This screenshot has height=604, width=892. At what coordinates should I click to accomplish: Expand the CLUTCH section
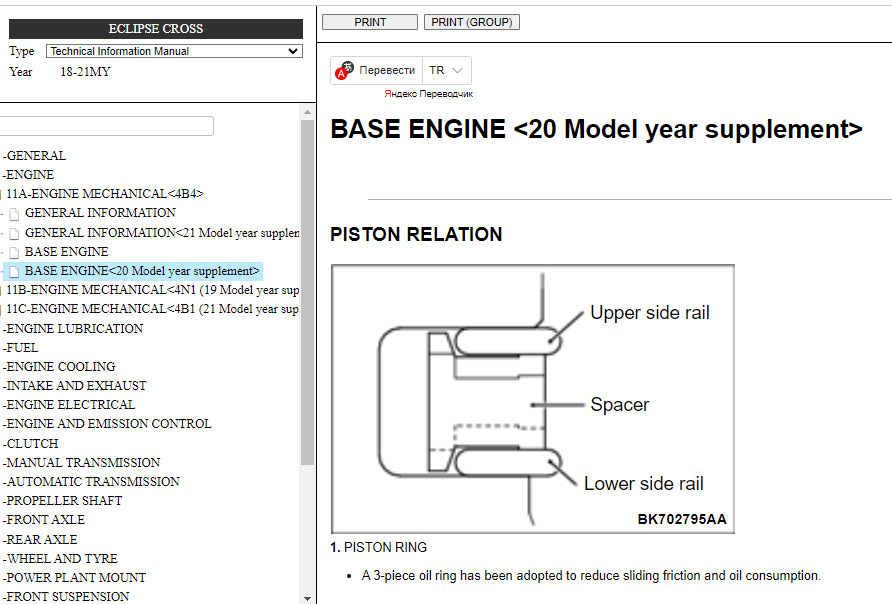pos(31,444)
